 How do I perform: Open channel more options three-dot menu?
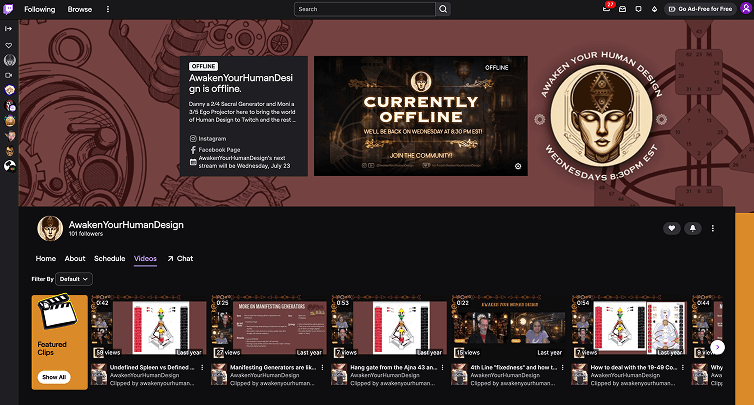[x=713, y=228]
